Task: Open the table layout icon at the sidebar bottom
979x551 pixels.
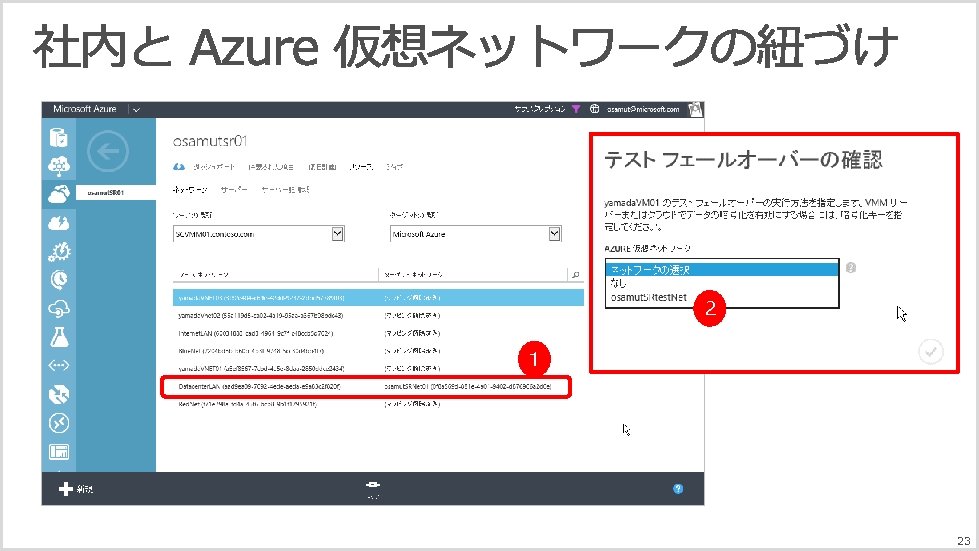Action: (59, 452)
